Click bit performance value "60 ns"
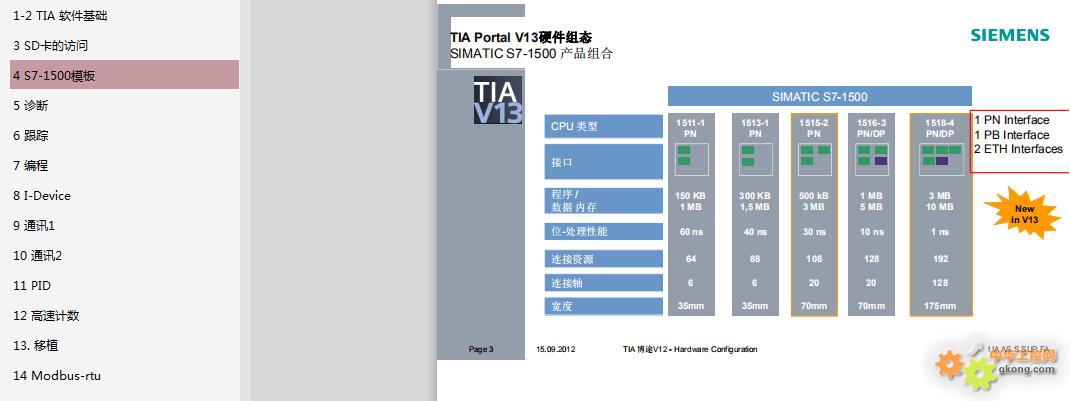Image resolution: width=1070 pixels, height=401 pixels. click(x=691, y=232)
